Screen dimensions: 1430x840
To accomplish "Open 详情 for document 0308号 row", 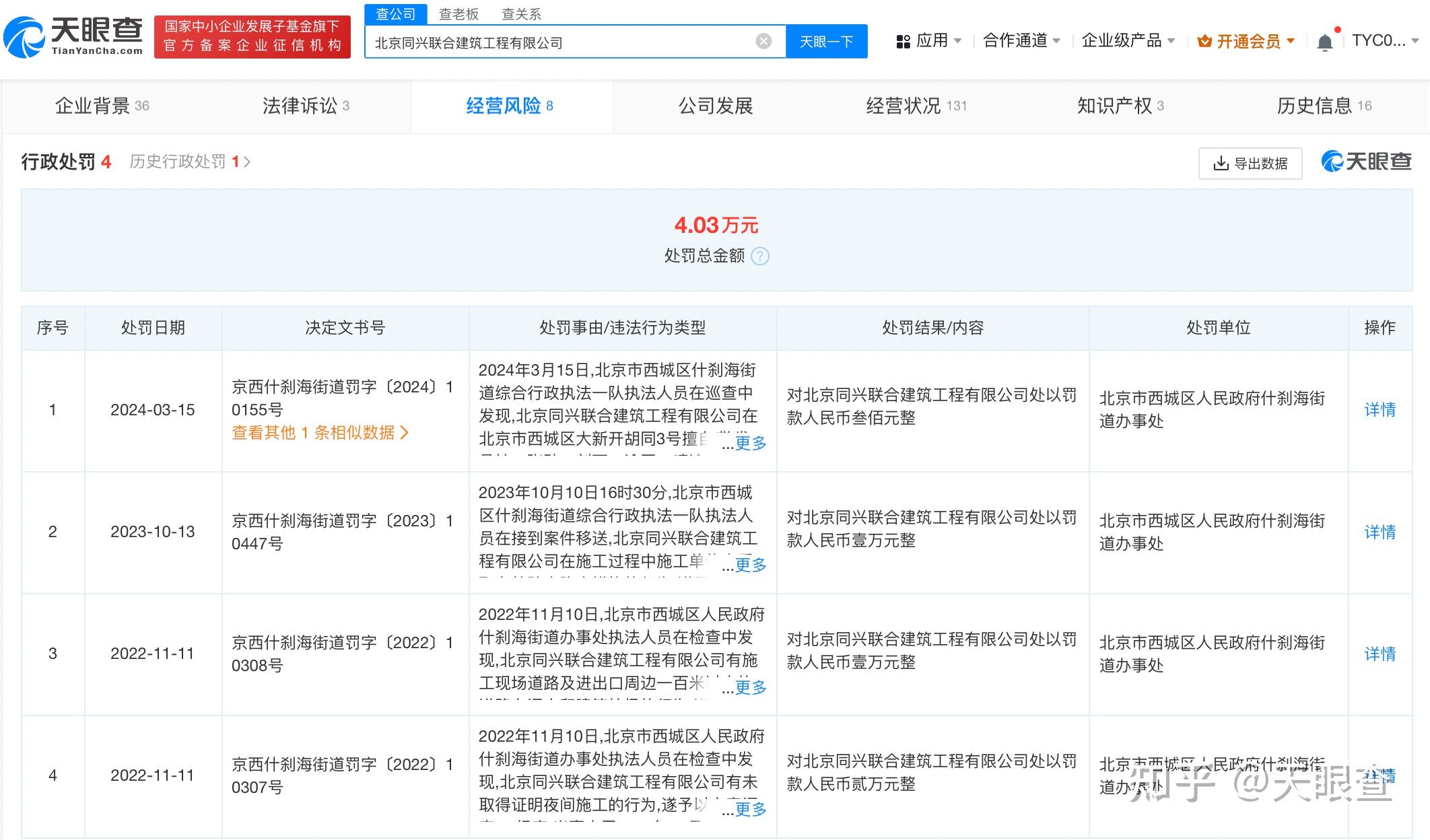I will (1380, 654).
